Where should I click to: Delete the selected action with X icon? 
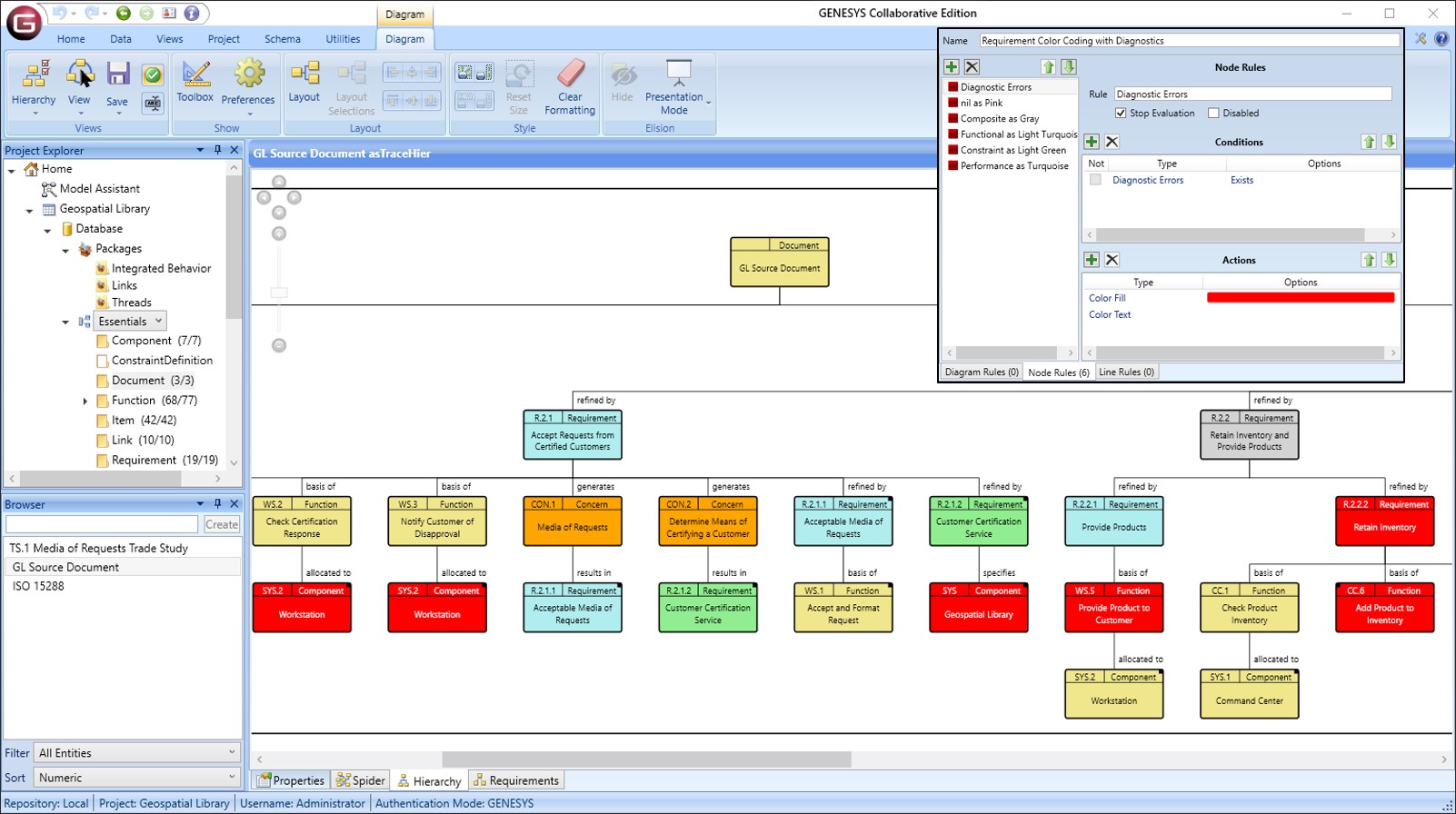(x=1112, y=260)
